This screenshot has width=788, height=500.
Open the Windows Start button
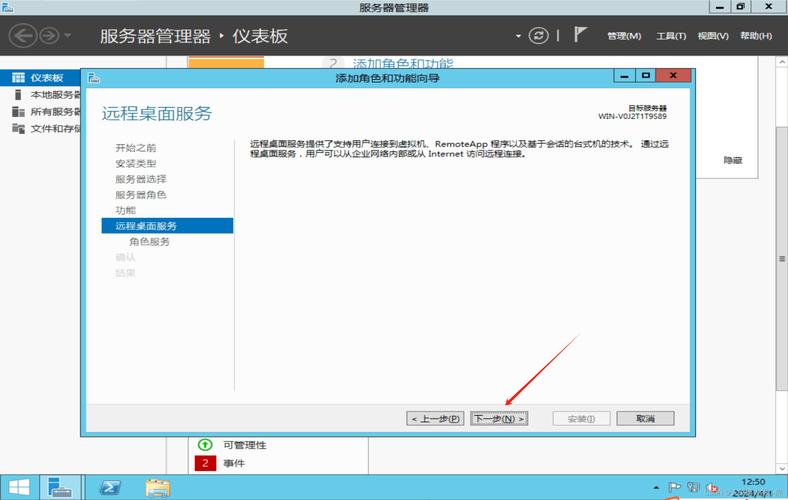pos(19,487)
